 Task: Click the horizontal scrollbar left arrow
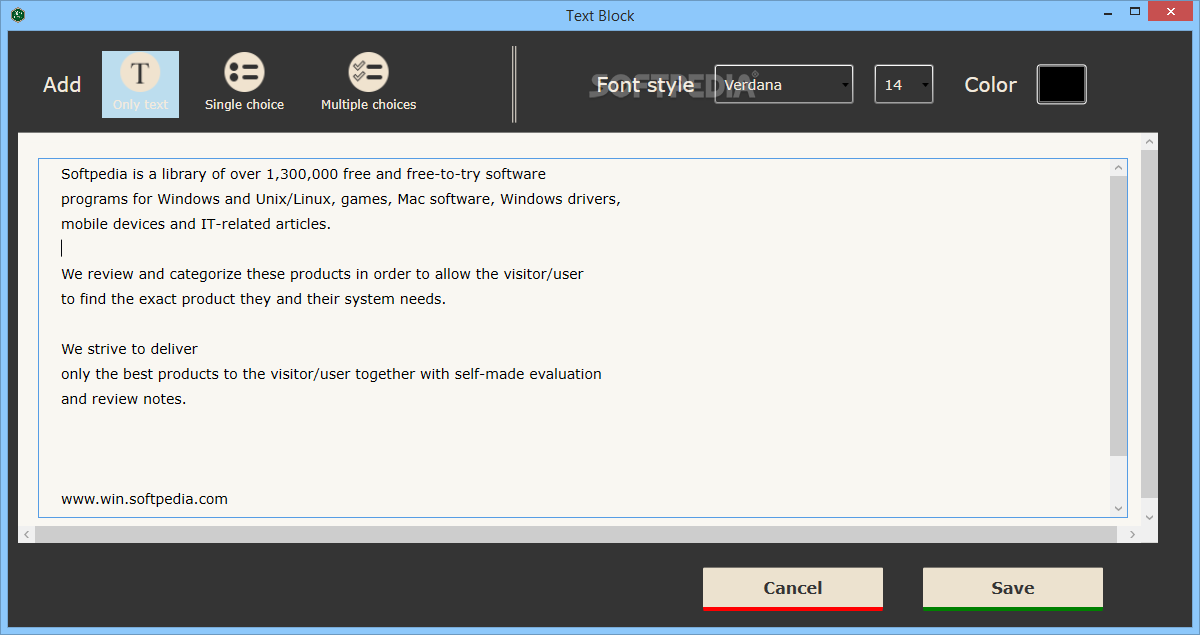coord(27,535)
